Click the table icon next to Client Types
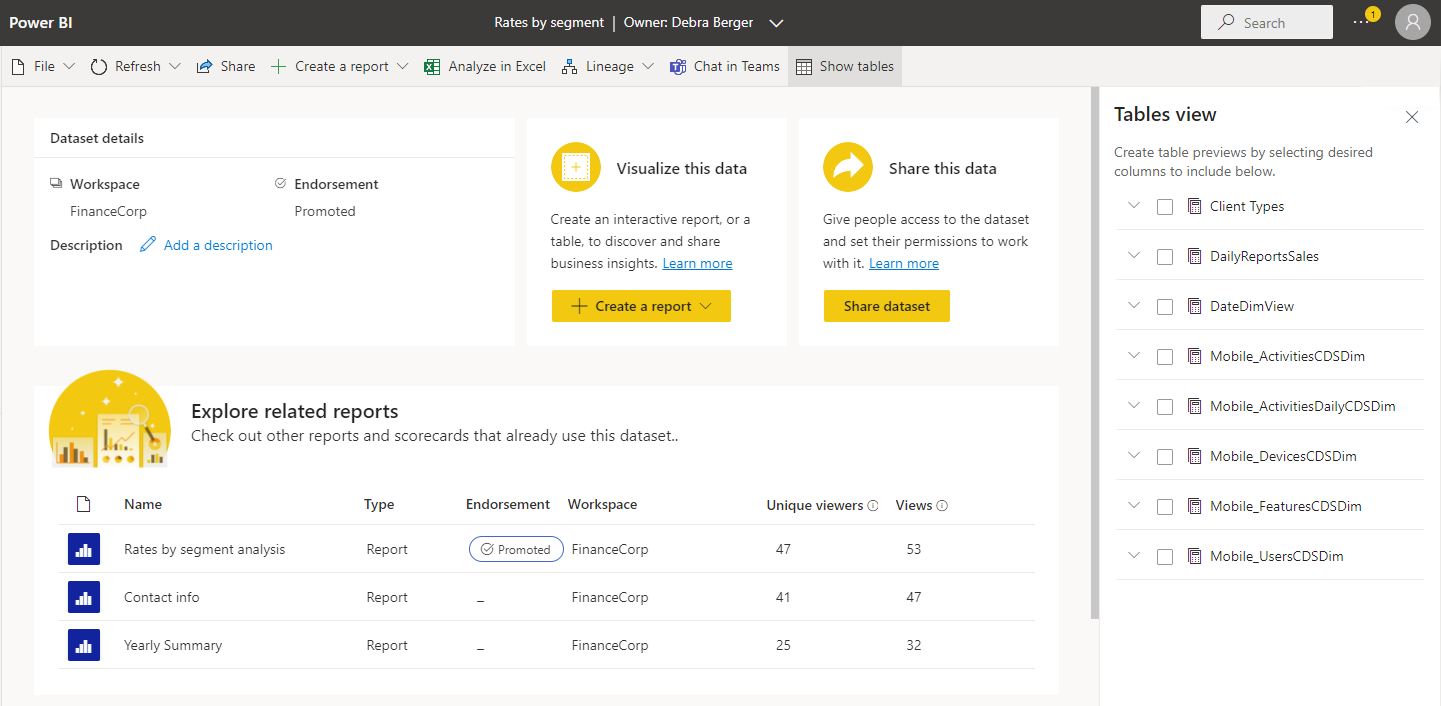The image size is (1441, 706). click(x=1193, y=206)
